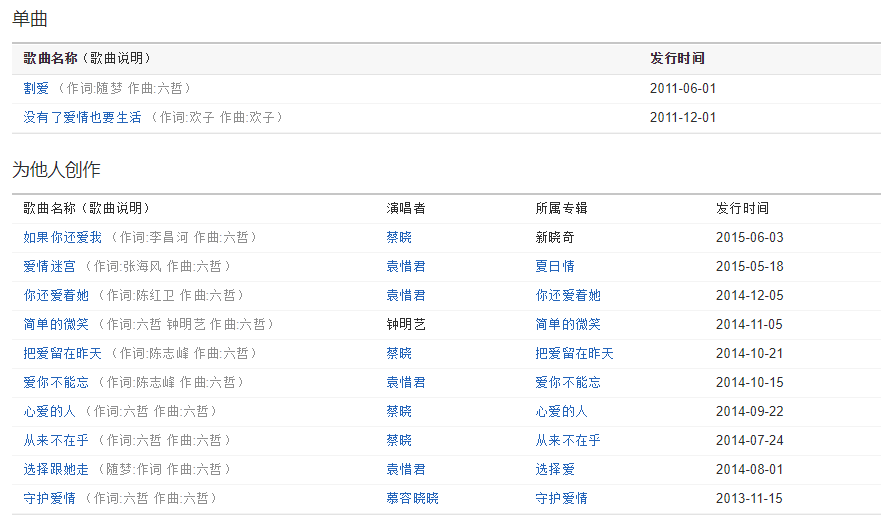Click the date 2015-05-18
This screenshot has height=518, width=886.
tap(749, 266)
